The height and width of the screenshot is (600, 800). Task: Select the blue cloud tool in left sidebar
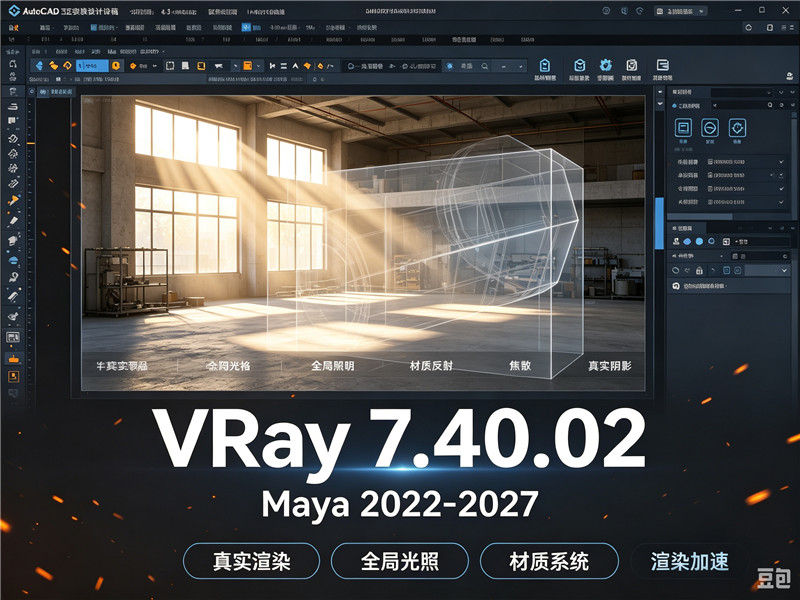[x=13, y=260]
